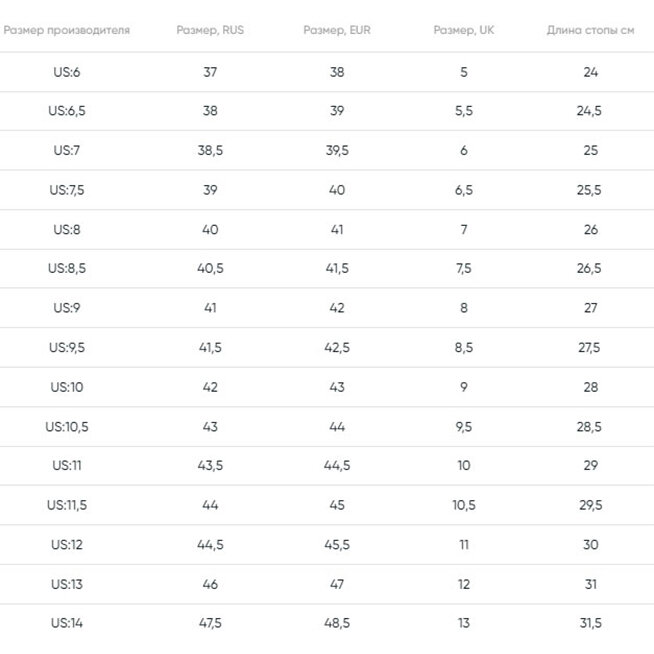
Task: Click the US:11,5 row label
Action: click(x=67, y=506)
